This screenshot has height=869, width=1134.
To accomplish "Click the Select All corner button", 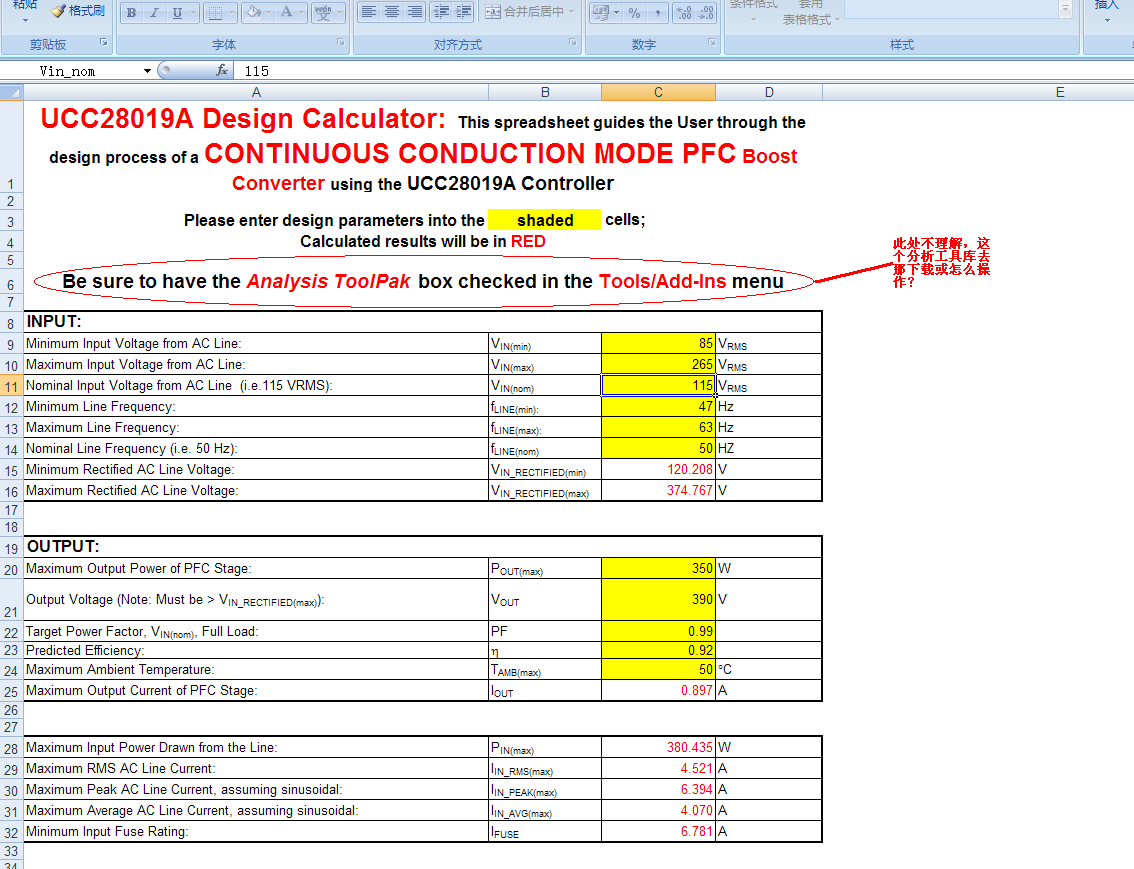I will 12,92.
